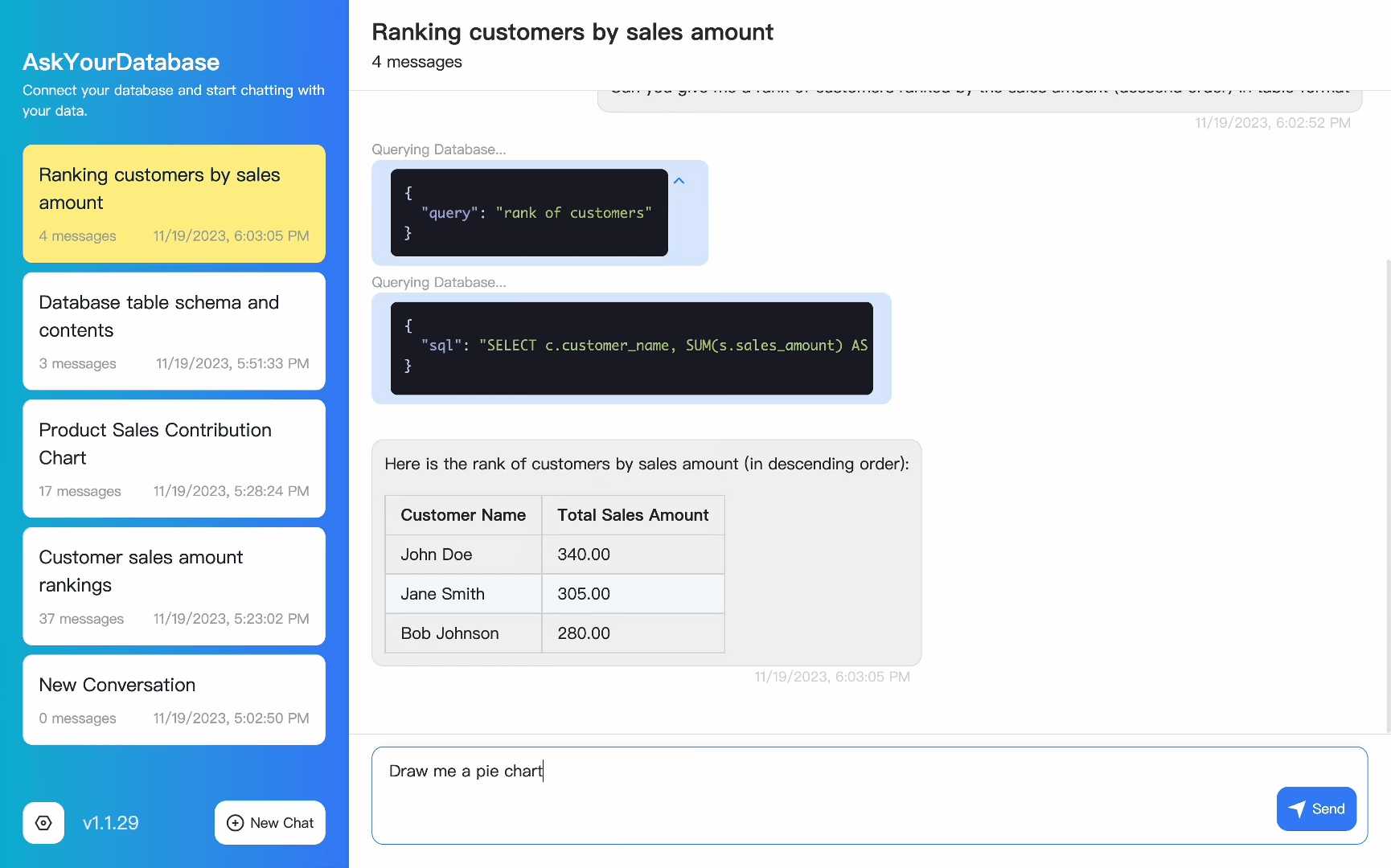Select Jane Smith's row in the results table
1391x868 pixels.
[x=555, y=593]
